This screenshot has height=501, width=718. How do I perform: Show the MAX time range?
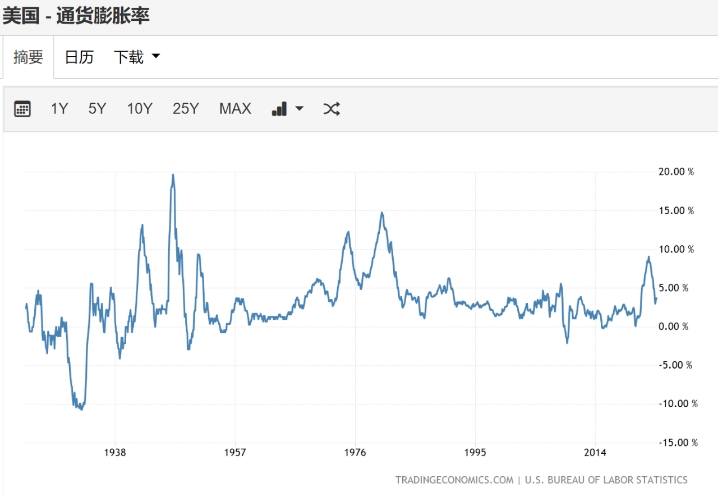[235, 109]
